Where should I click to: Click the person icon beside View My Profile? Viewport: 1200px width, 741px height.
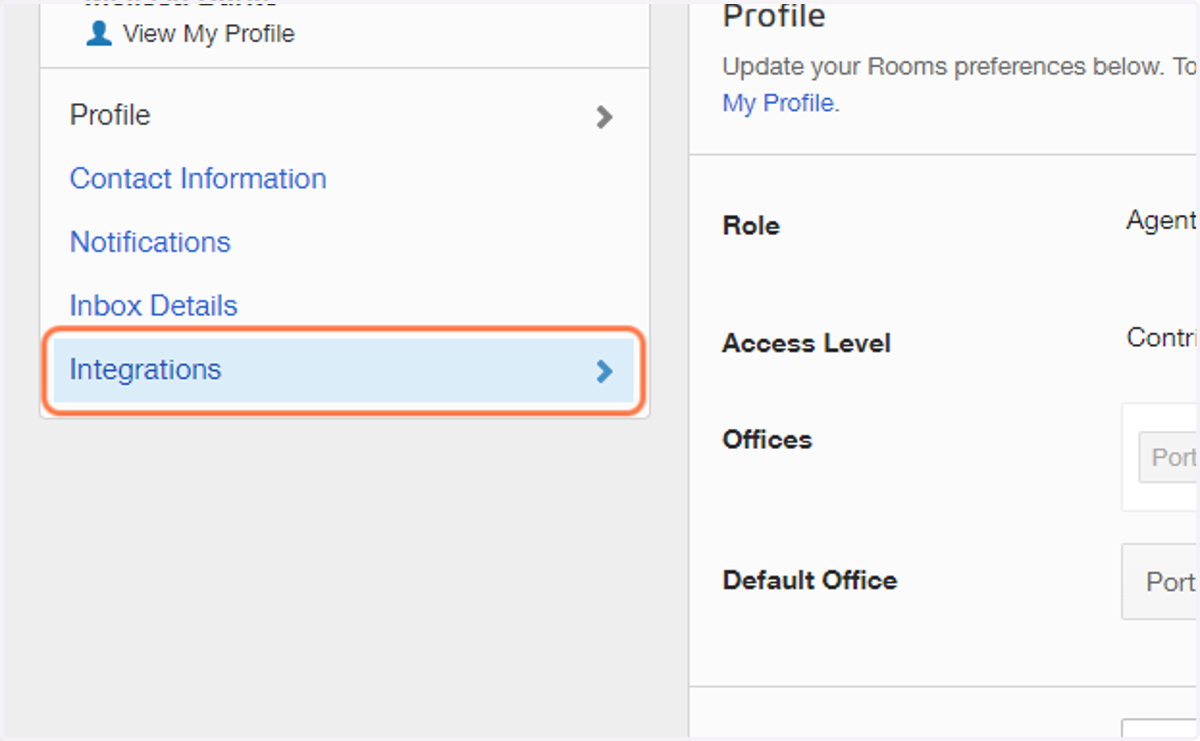(x=99, y=34)
